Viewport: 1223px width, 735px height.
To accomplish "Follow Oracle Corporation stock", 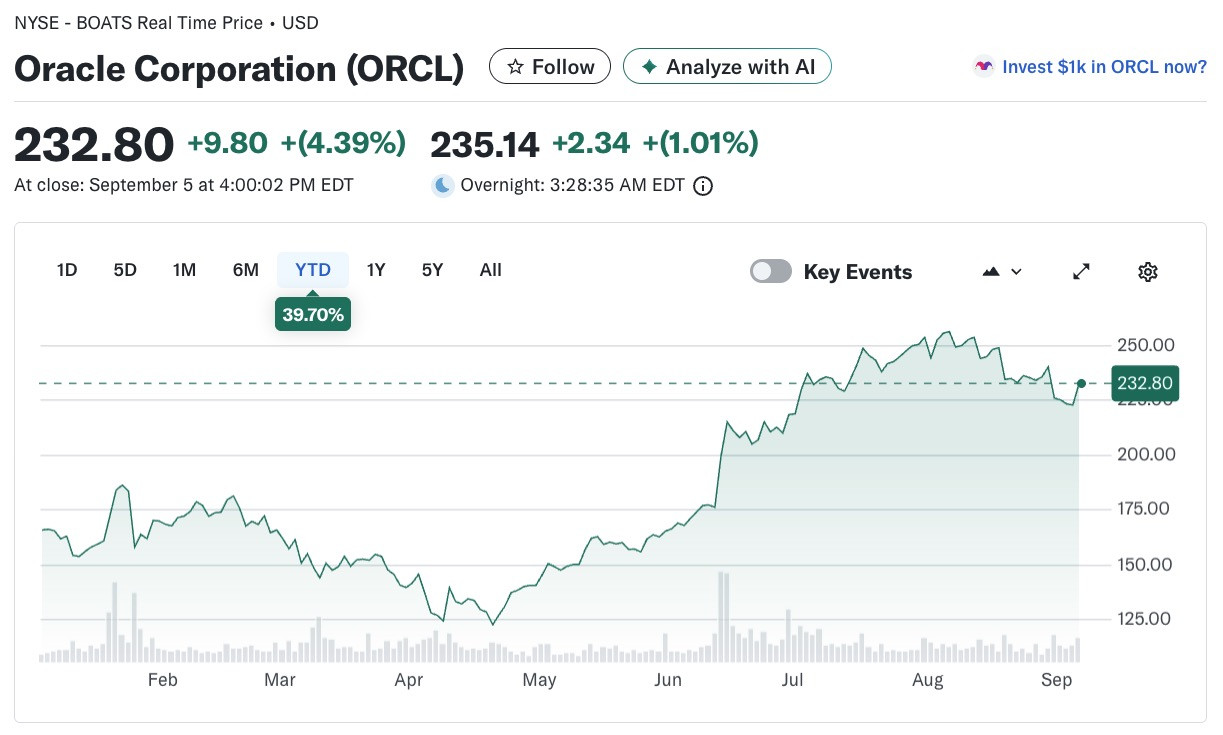I will (x=550, y=67).
